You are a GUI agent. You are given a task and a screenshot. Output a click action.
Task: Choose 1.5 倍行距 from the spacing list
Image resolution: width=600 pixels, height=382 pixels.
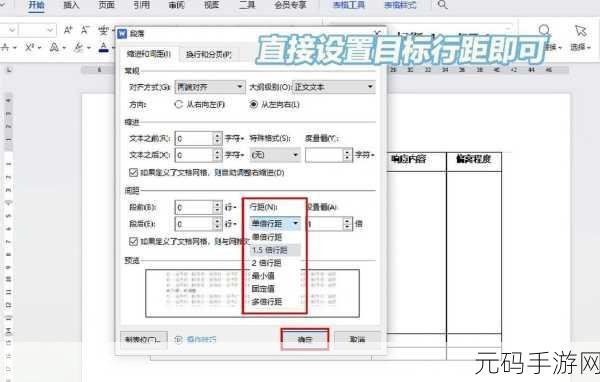point(275,250)
